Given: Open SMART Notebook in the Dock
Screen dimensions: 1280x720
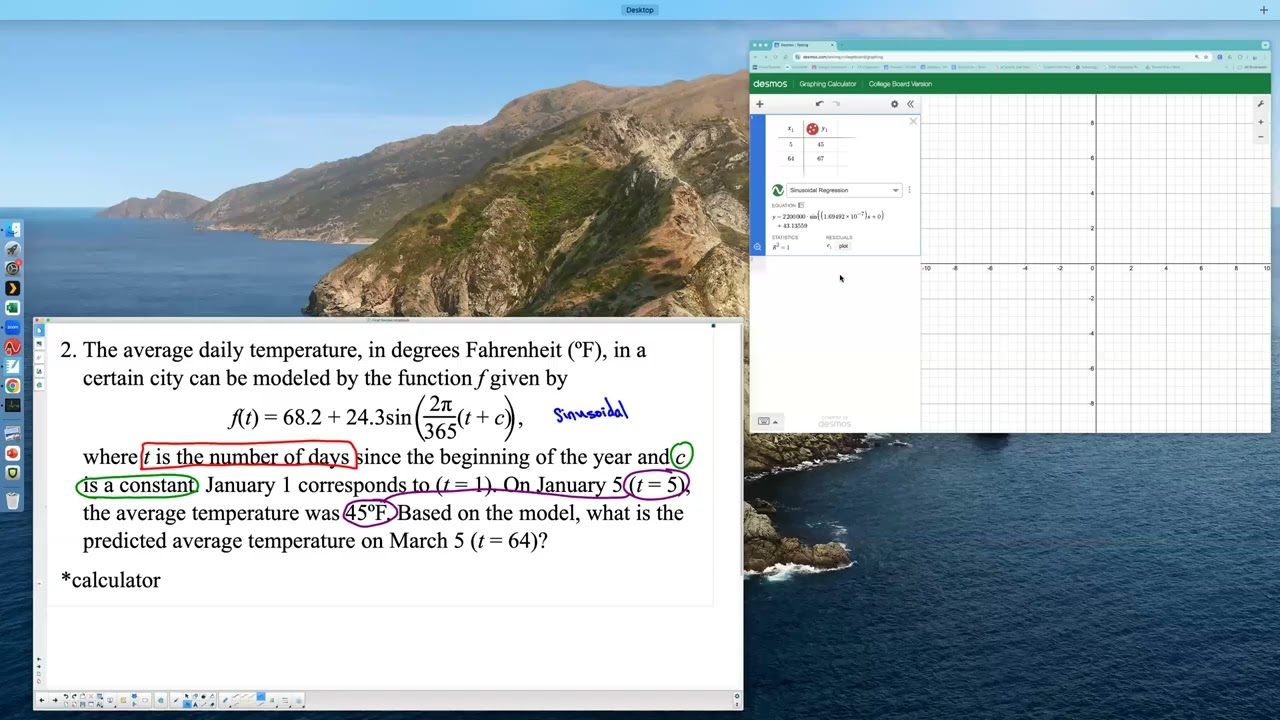Looking at the screenshot, I should (13, 367).
